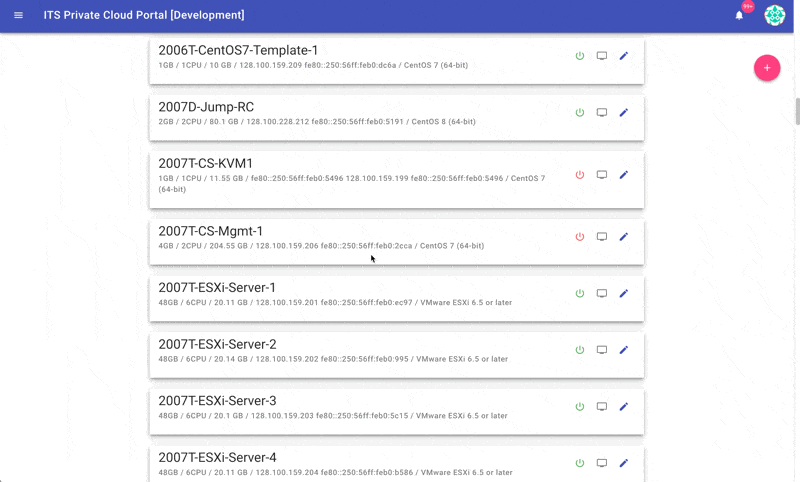The width and height of the screenshot is (800, 482).
Task: Open console of 2007T-ESXi-Server-3
Action: (x=602, y=407)
